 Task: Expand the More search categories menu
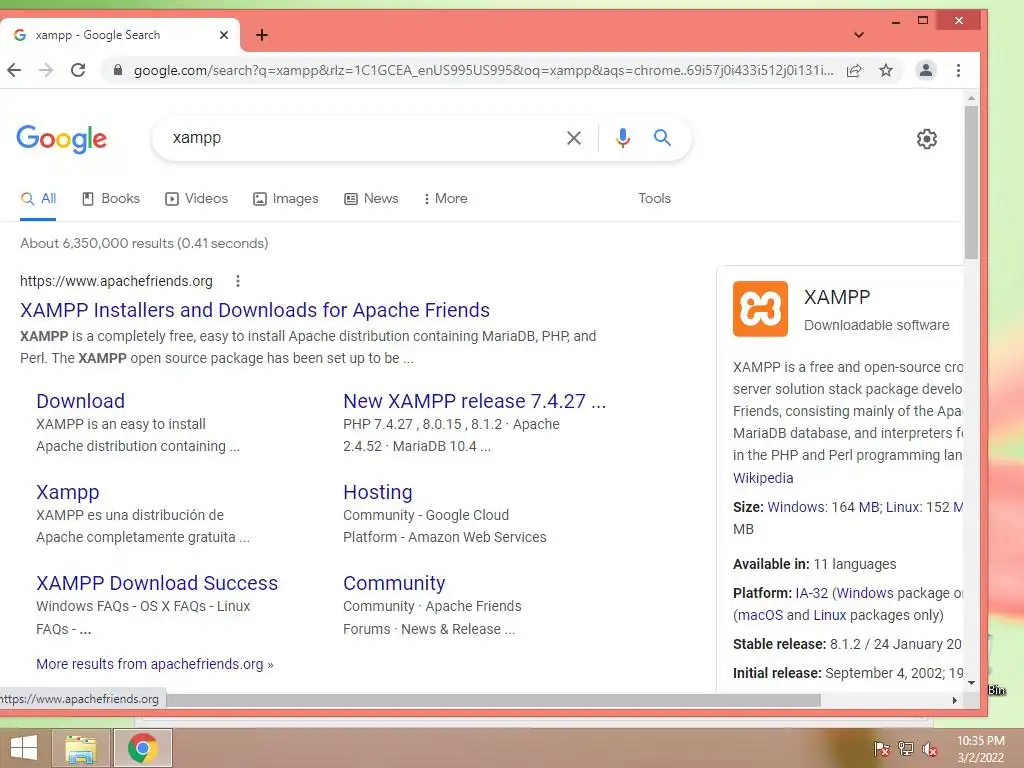tap(445, 199)
